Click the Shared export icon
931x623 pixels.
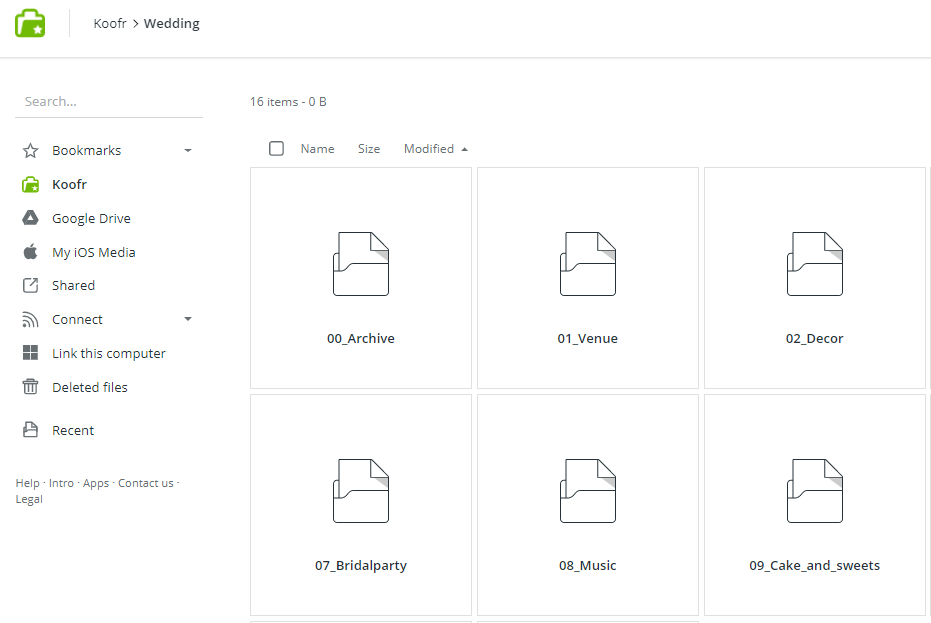click(31, 286)
